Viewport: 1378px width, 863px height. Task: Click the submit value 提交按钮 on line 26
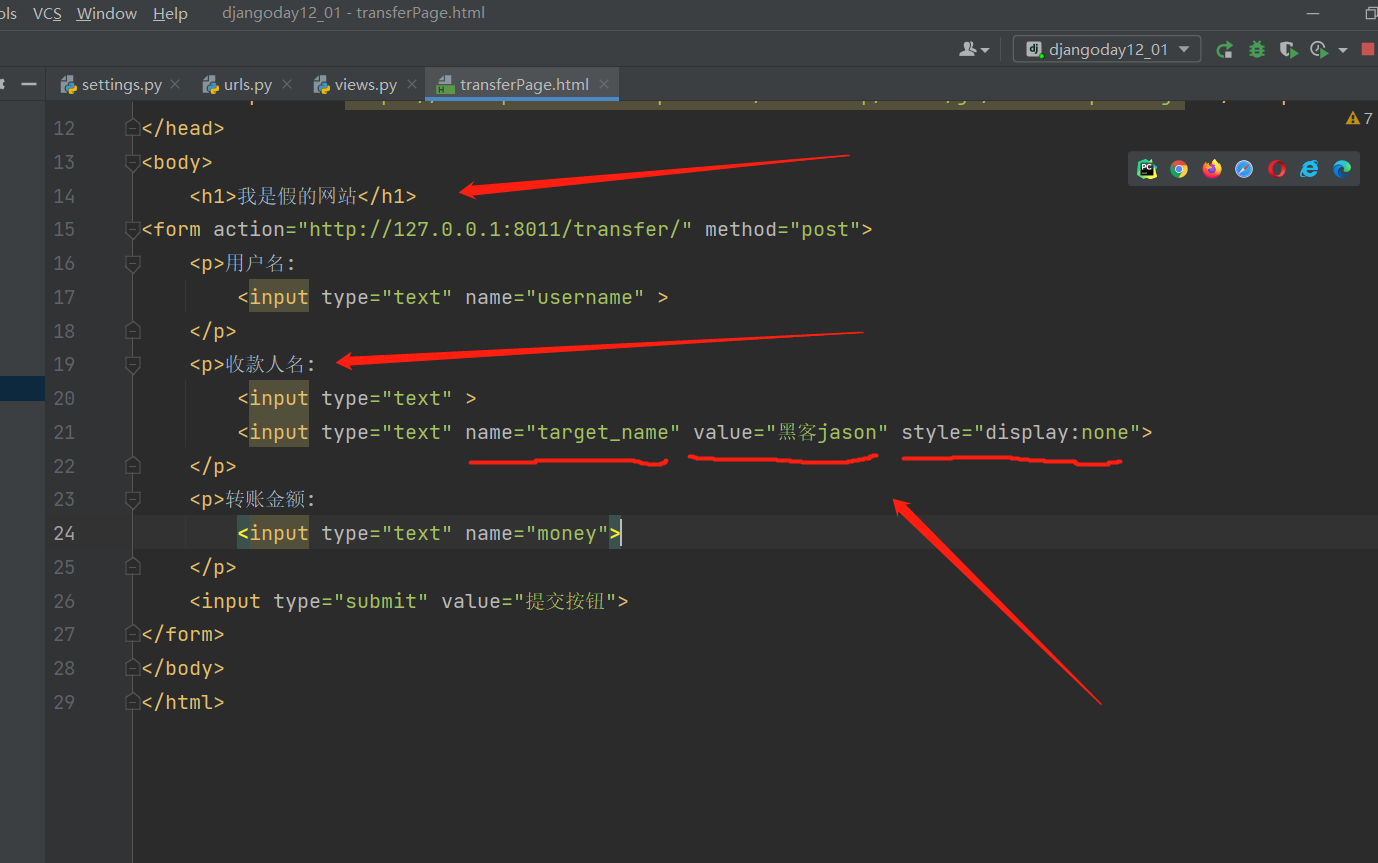(566, 601)
